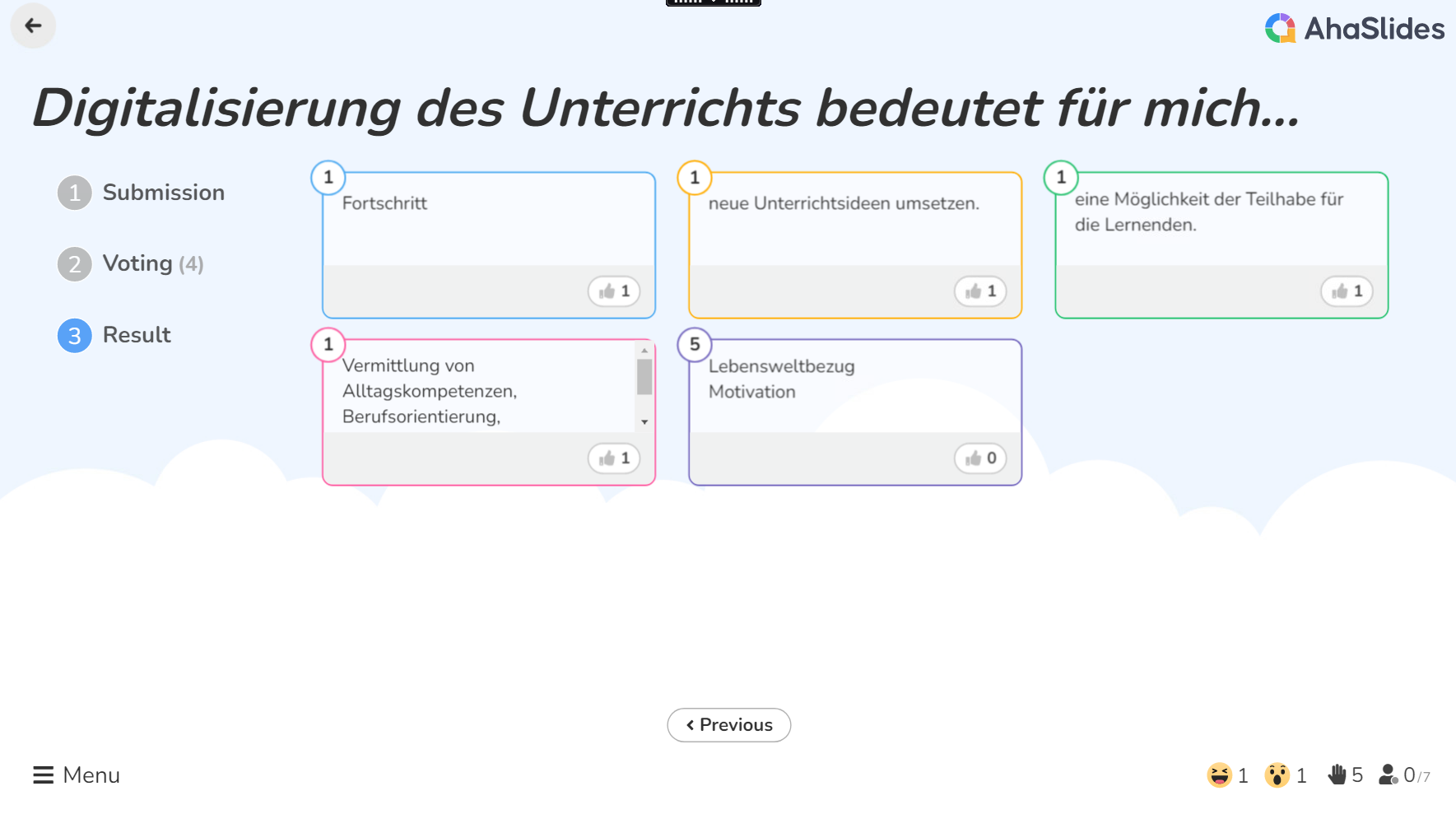This screenshot has height=814, width=1456.
Task: Switch to the Voting step
Action: (130, 264)
